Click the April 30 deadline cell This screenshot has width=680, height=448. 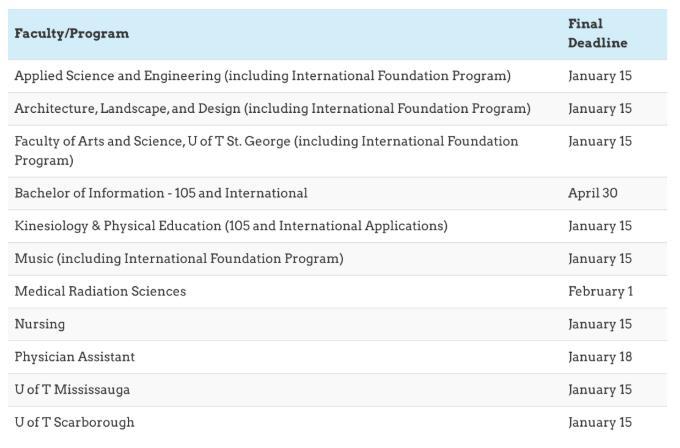point(593,193)
